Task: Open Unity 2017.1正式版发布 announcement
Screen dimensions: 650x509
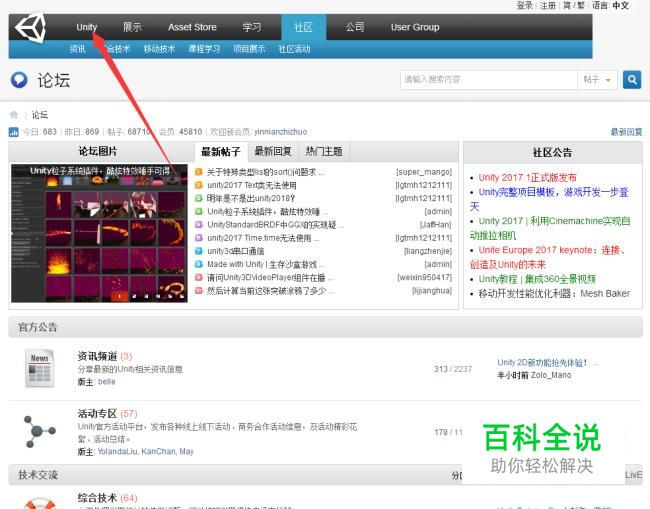Action: (x=527, y=177)
